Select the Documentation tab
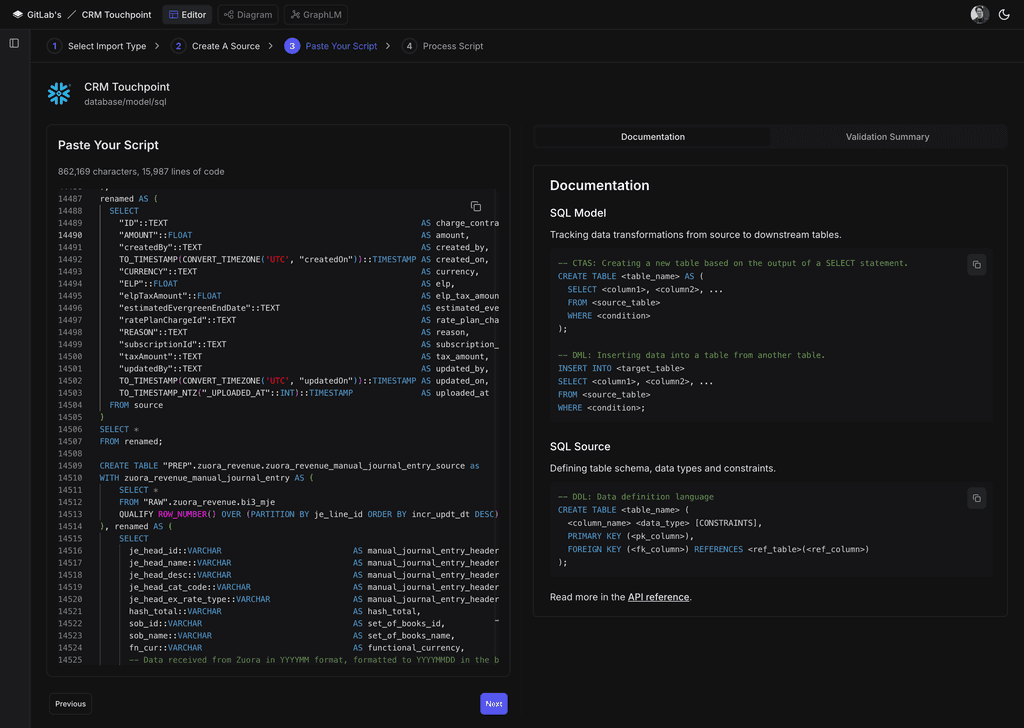 [x=651, y=136]
